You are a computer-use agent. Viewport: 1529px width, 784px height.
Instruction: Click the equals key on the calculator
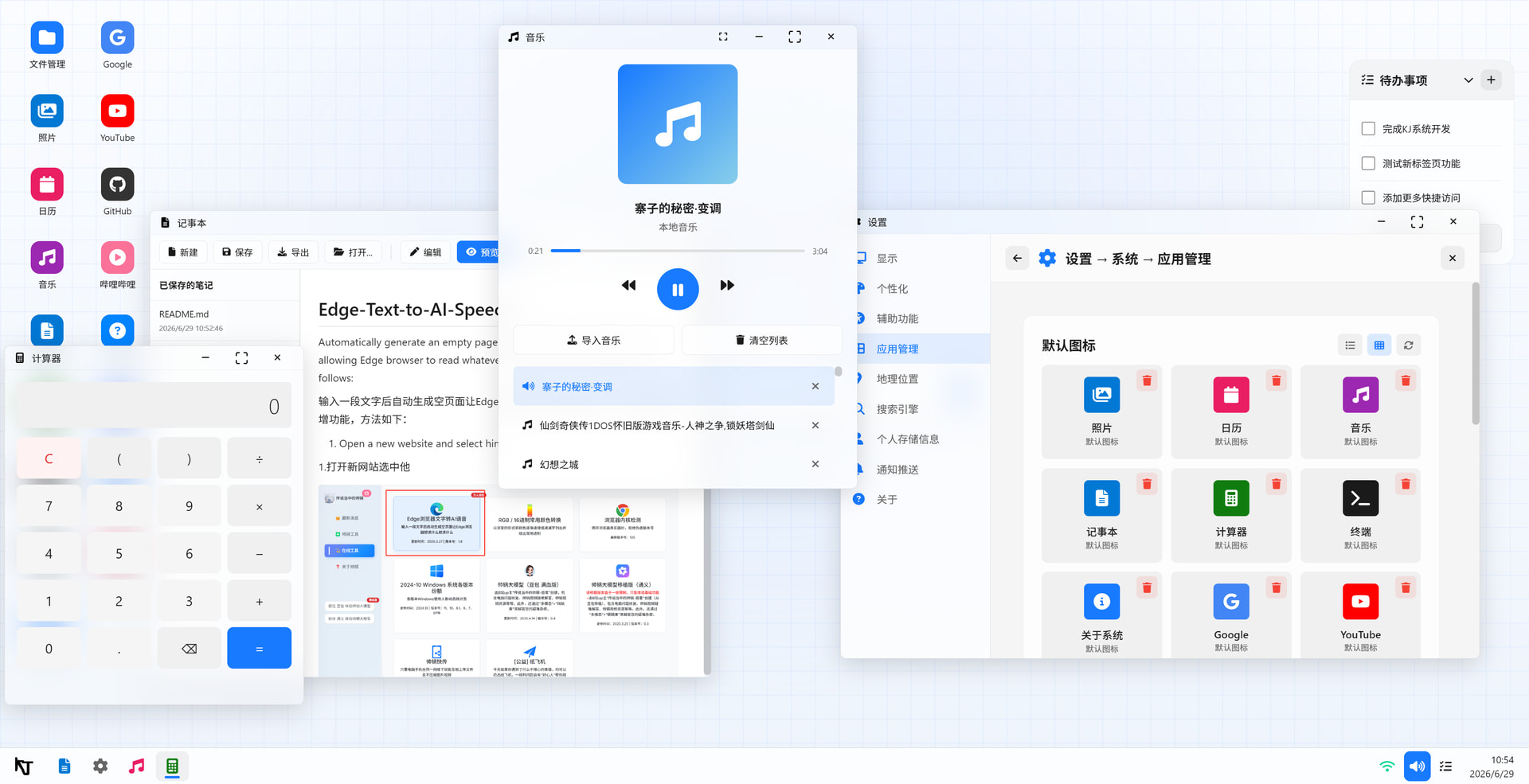[259, 648]
